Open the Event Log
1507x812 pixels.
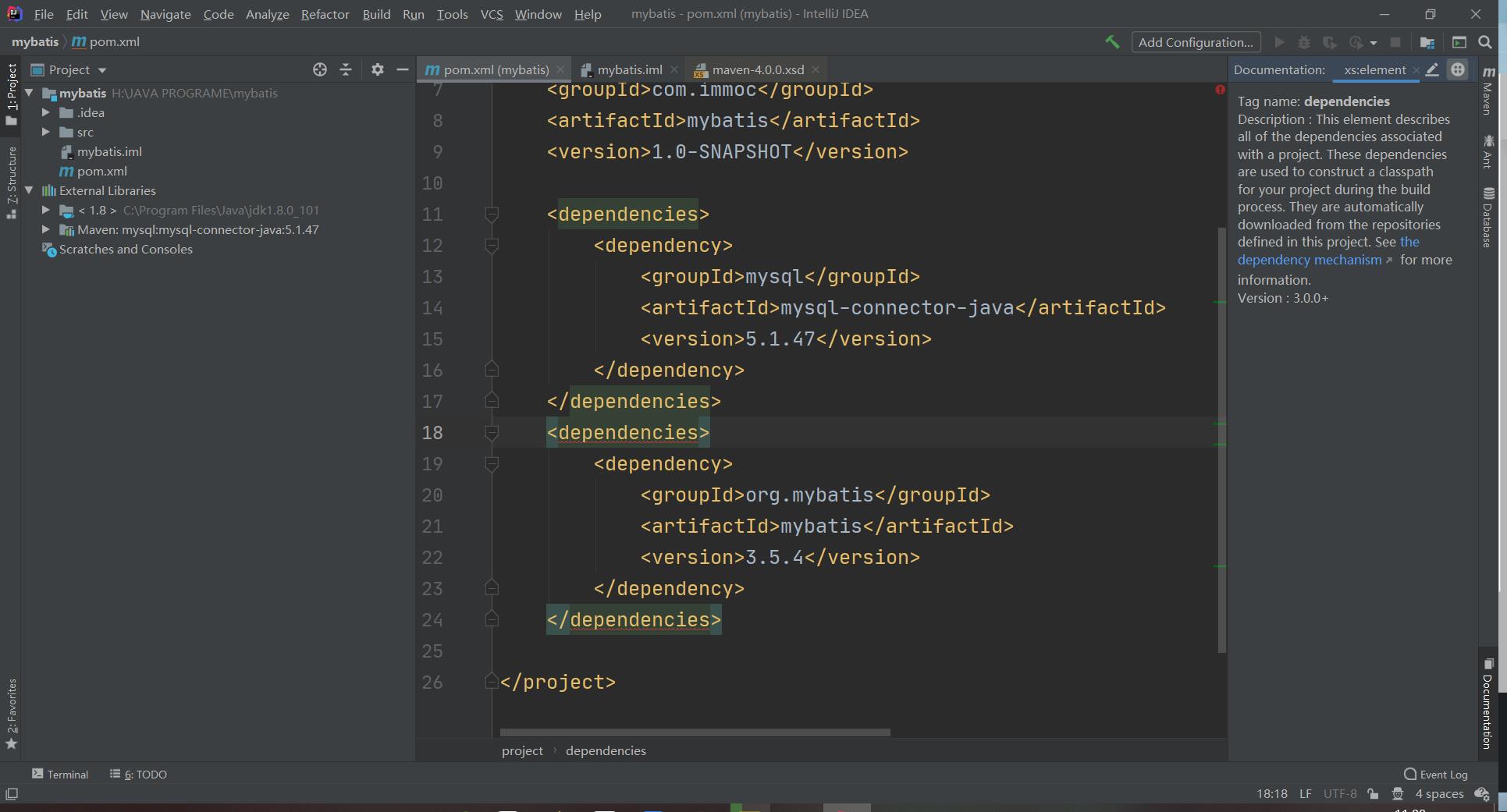point(1435,775)
